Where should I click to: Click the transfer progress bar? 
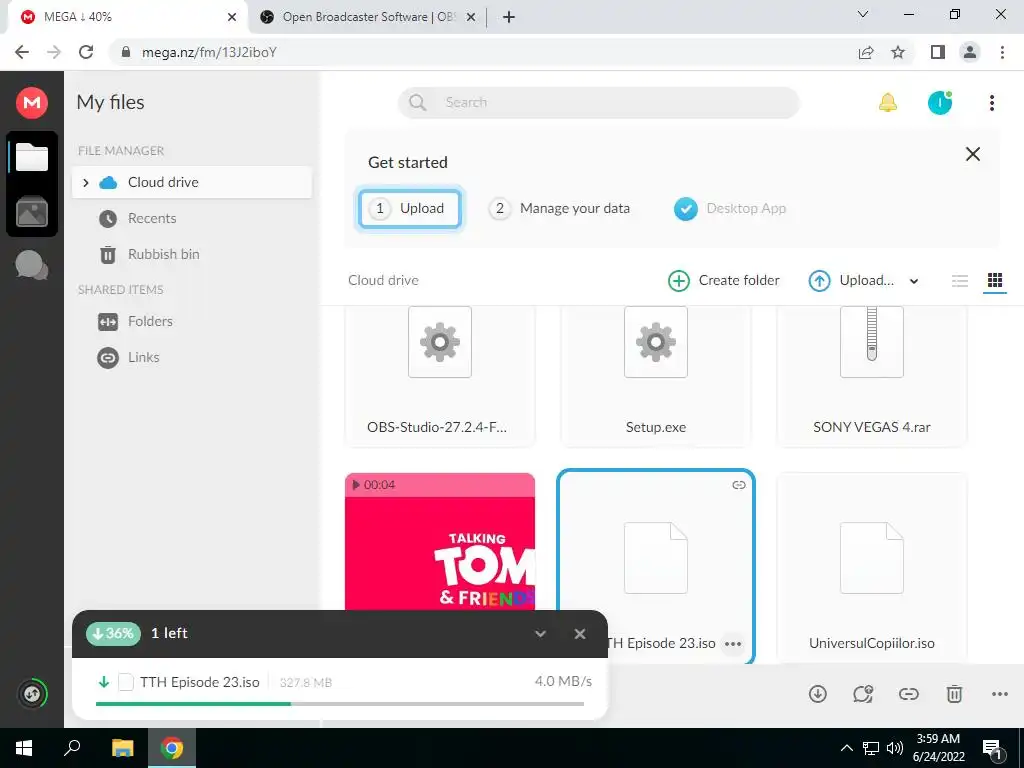point(340,704)
